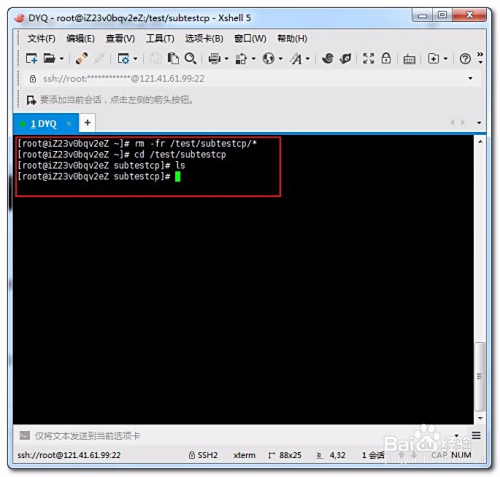Click the add-session arrow button
The width and height of the screenshot is (500, 477).
[31, 100]
